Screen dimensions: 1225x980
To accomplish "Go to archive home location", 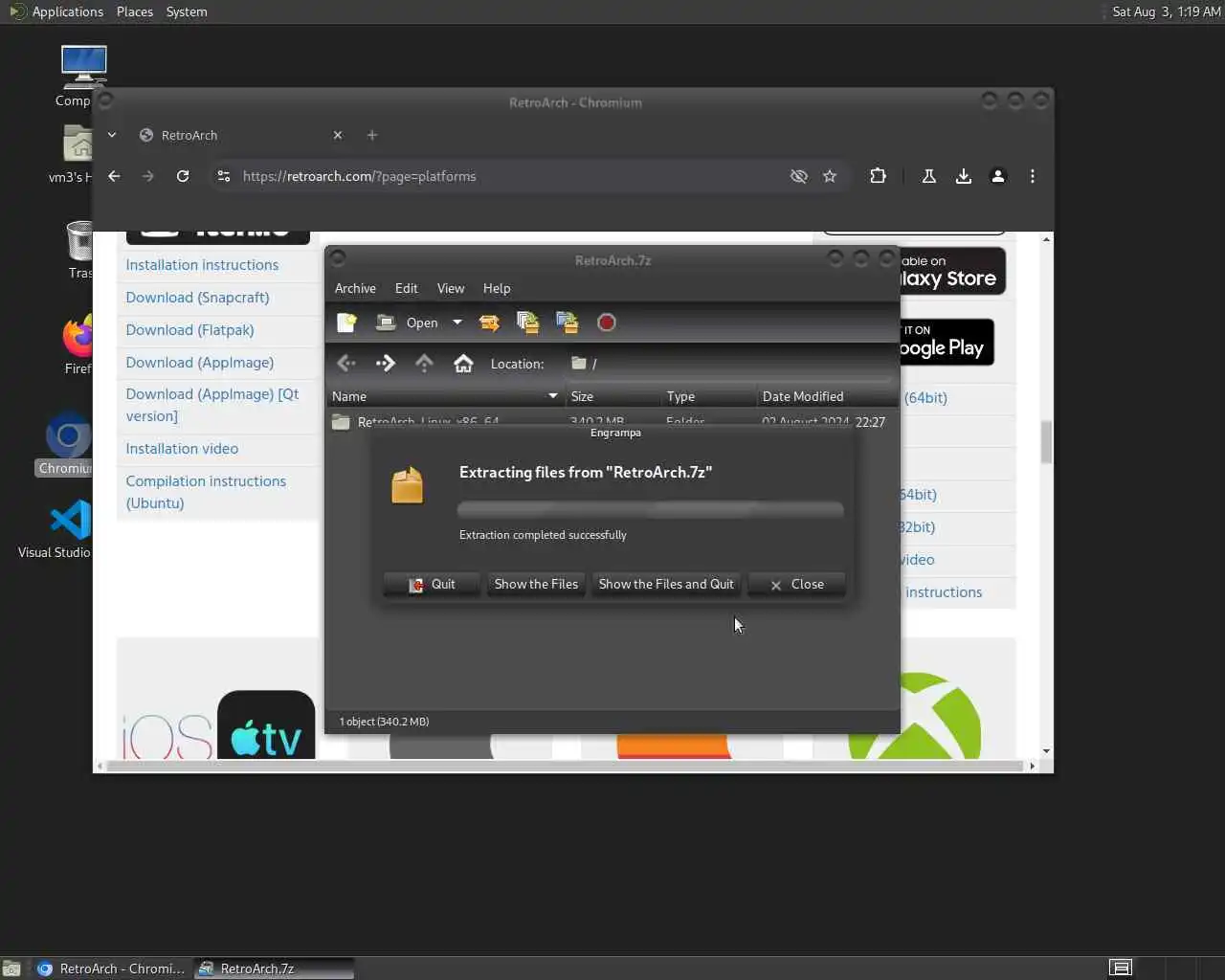I will [x=463, y=363].
